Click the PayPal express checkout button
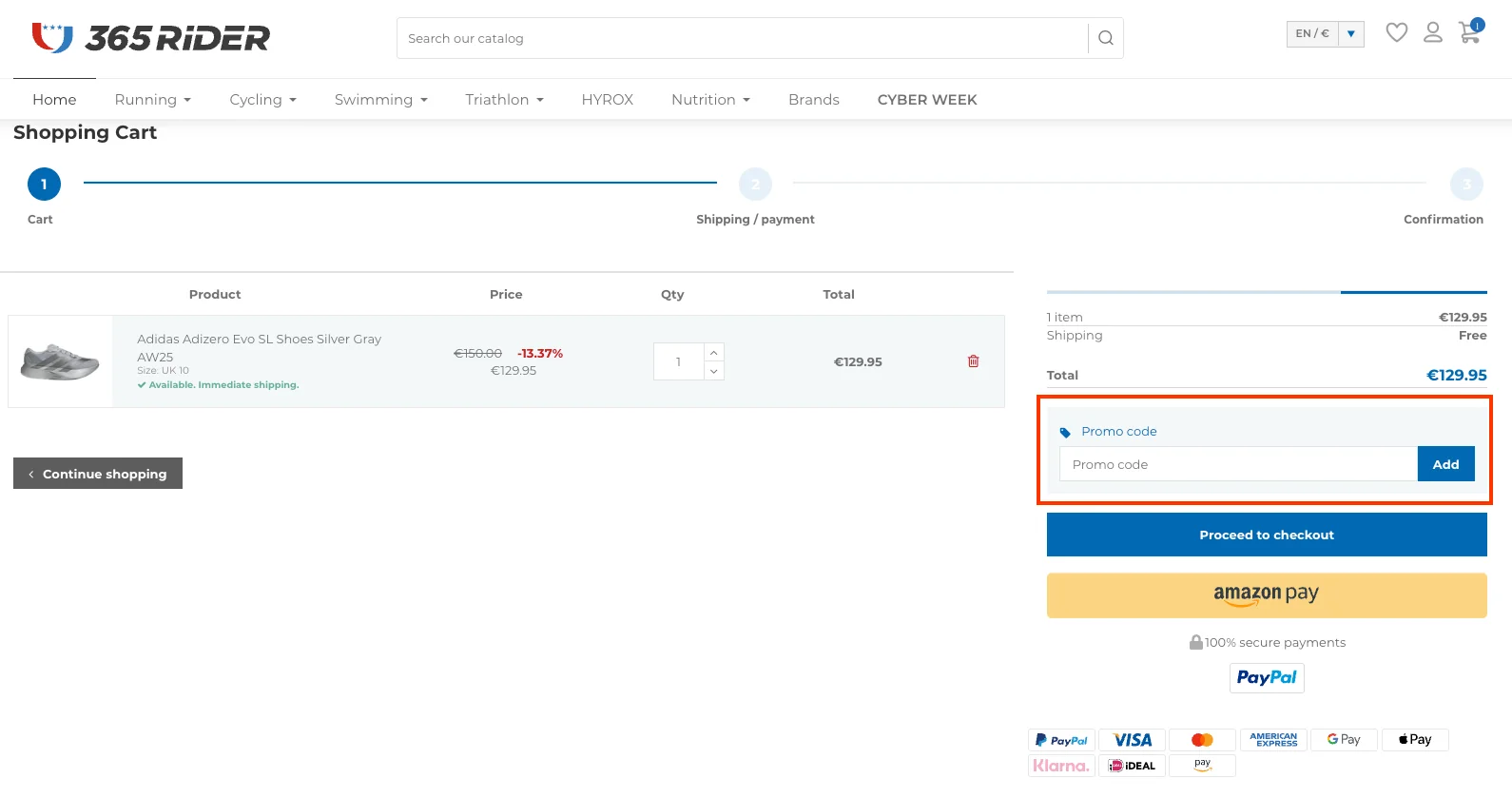 click(x=1266, y=678)
